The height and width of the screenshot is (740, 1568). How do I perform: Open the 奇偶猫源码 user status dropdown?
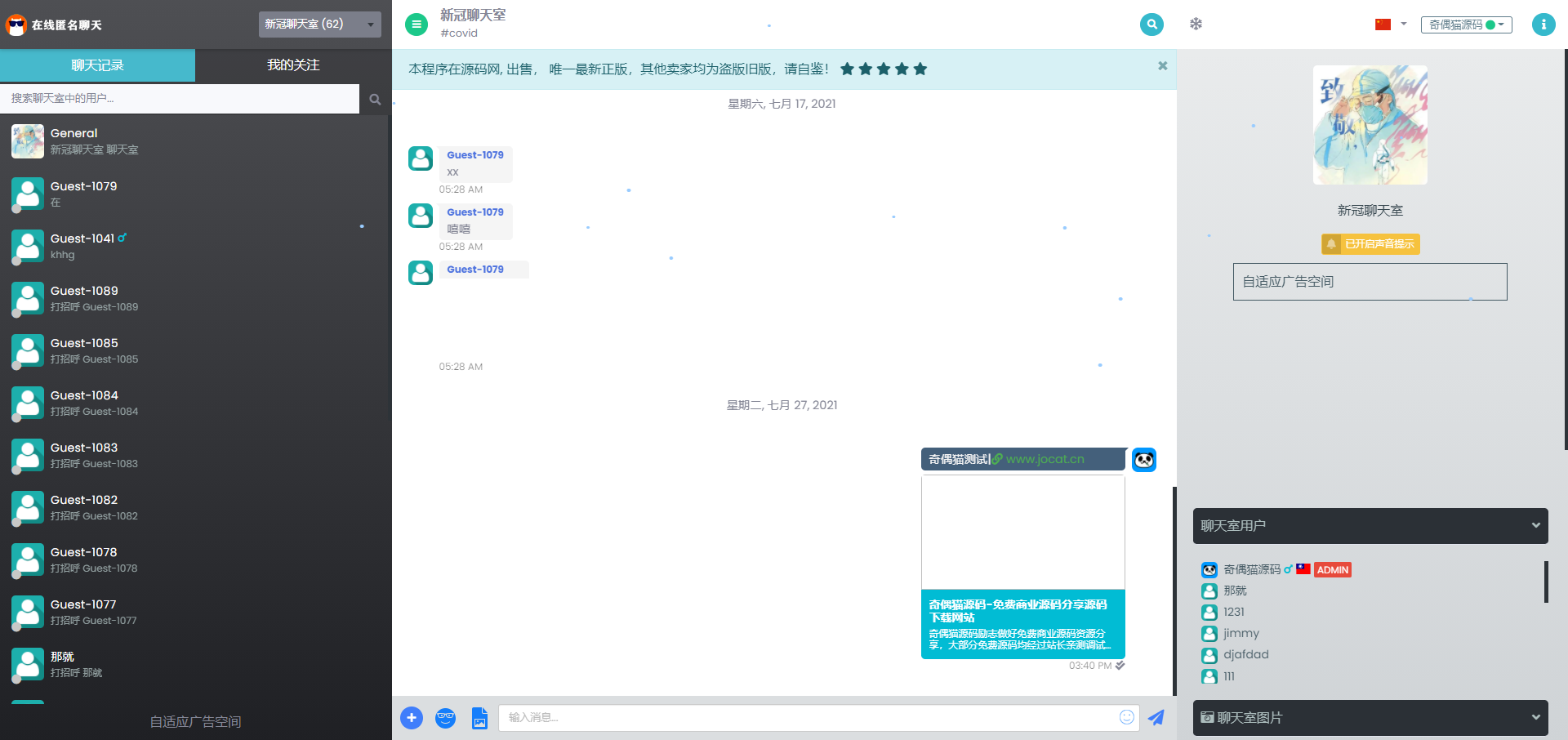1467,25
